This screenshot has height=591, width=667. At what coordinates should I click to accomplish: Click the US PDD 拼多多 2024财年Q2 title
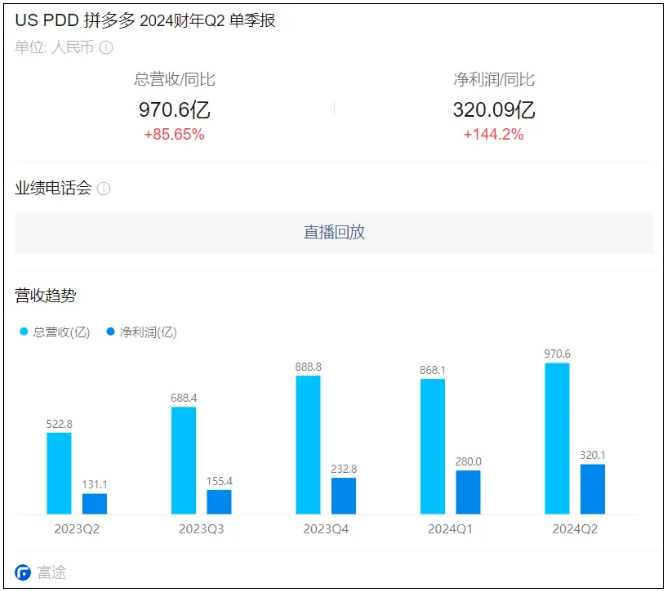pyautogui.click(x=145, y=20)
